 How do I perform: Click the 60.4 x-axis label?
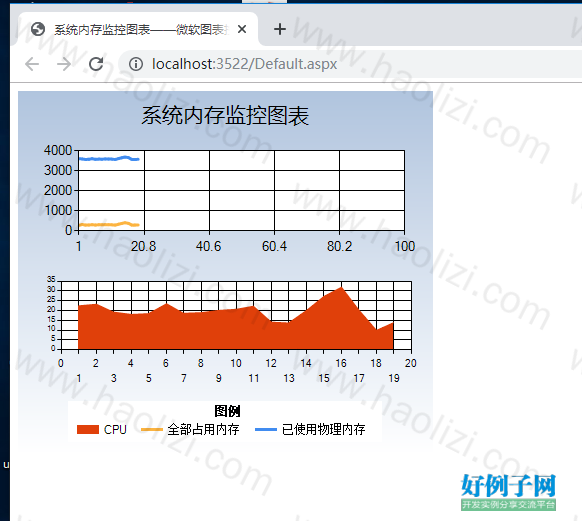274,246
